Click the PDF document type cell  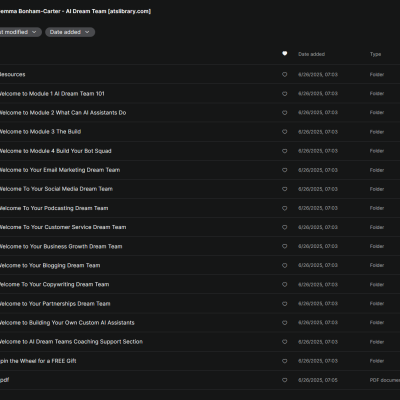[385, 380]
